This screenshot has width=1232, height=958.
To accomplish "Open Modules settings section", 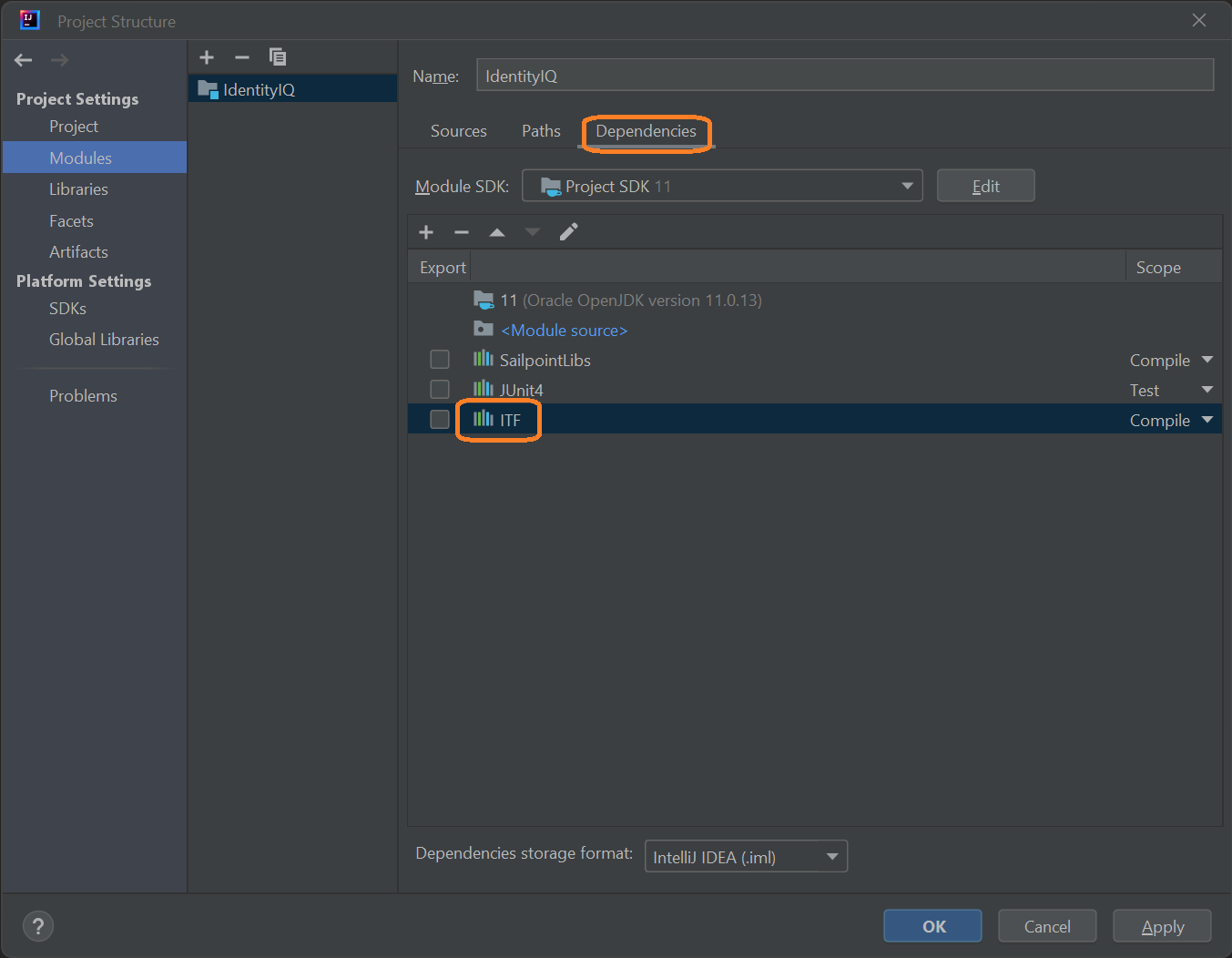I will tap(95, 158).
